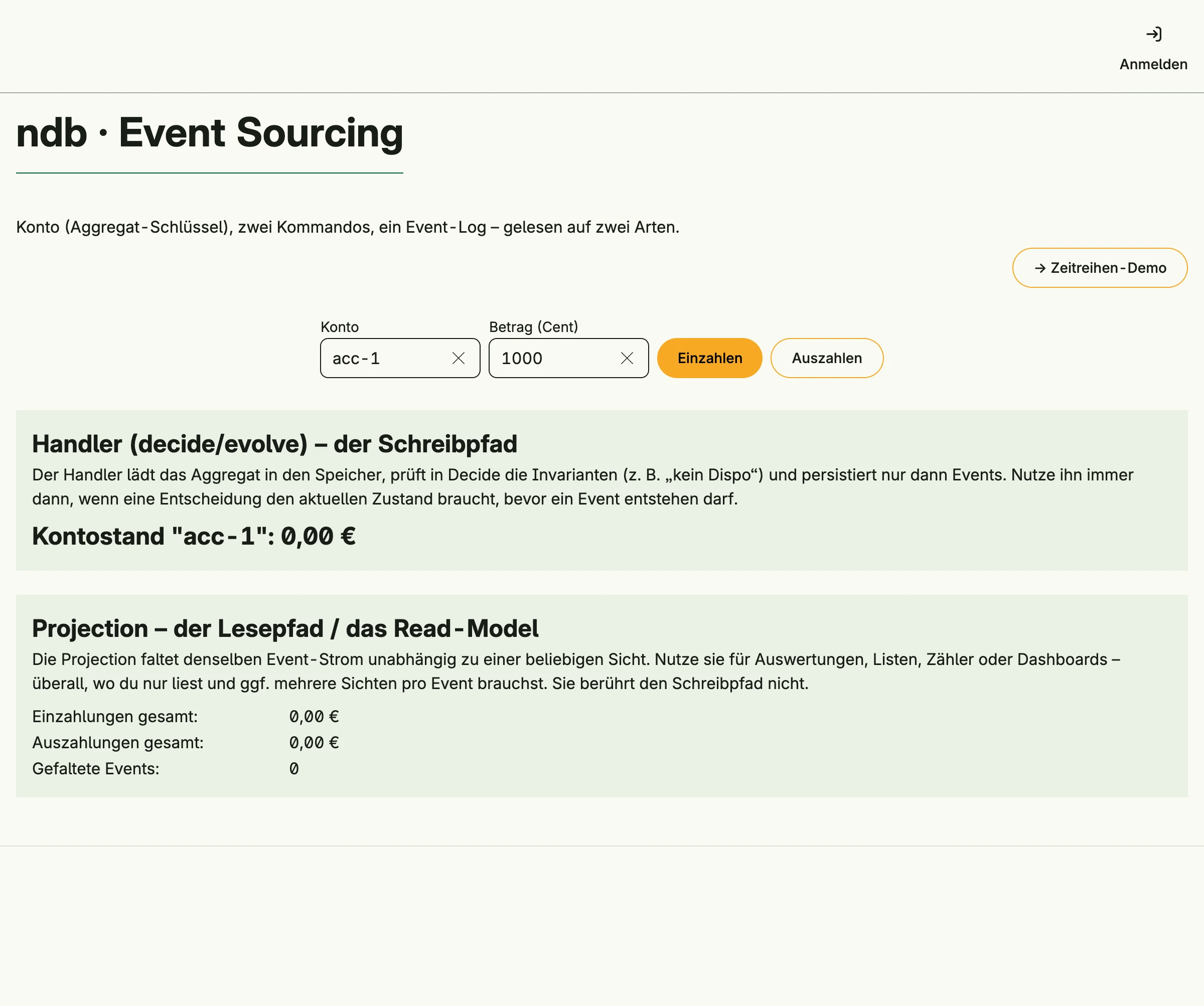Clear the Konto field with its X

(x=458, y=358)
